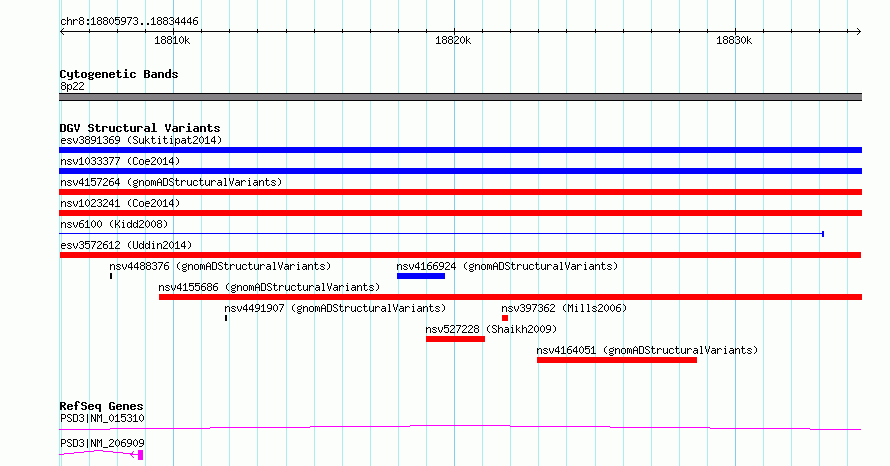
Task: Open the nsv1033377 (Coe2014) label
Action: (x=120, y=161)
